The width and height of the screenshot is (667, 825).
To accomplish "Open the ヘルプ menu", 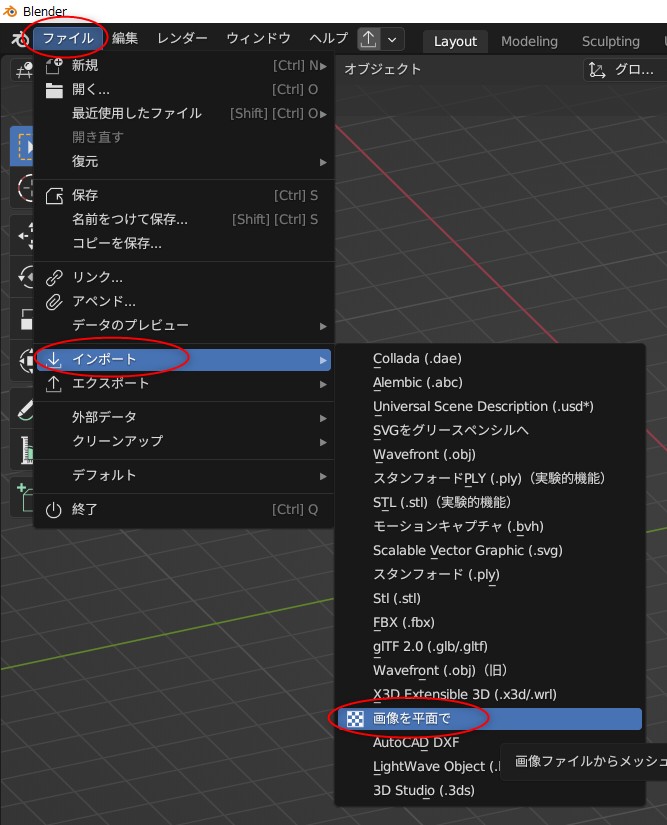I will (x=328, y=38).
